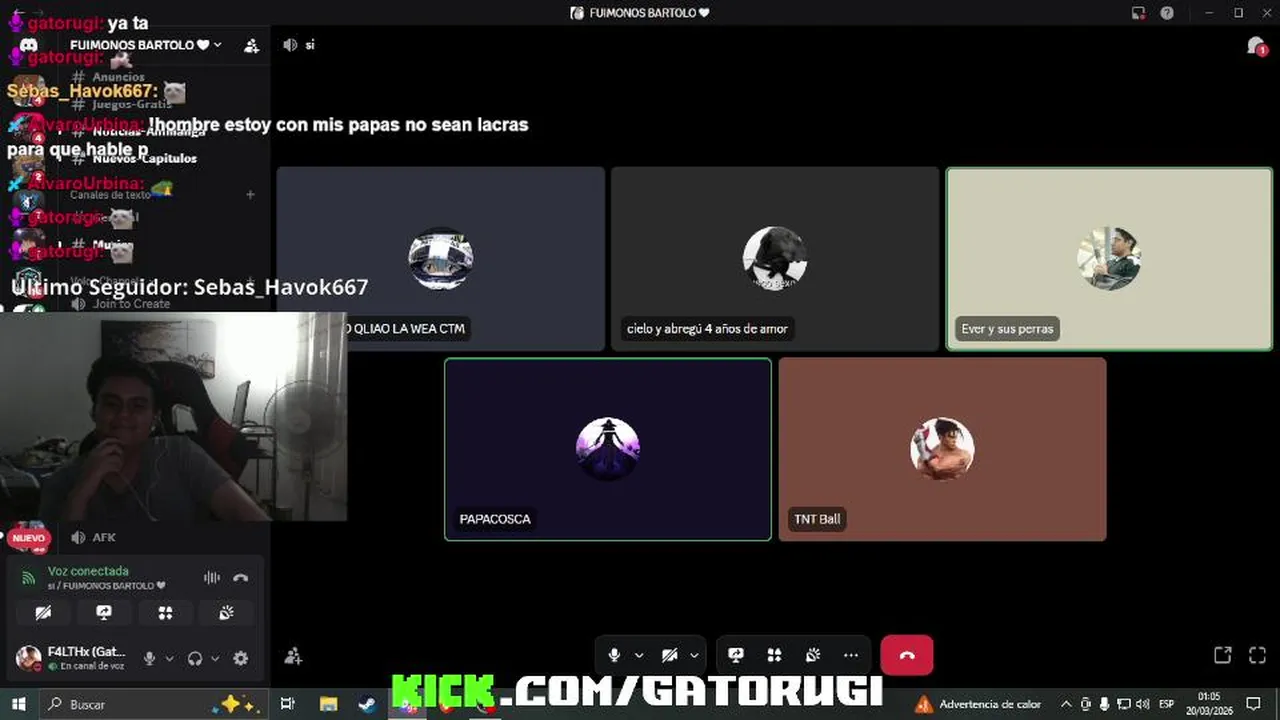The image size is (1280, 720).
Task: Open Task View on the taskbar
Action: click(x=288, y=704)
